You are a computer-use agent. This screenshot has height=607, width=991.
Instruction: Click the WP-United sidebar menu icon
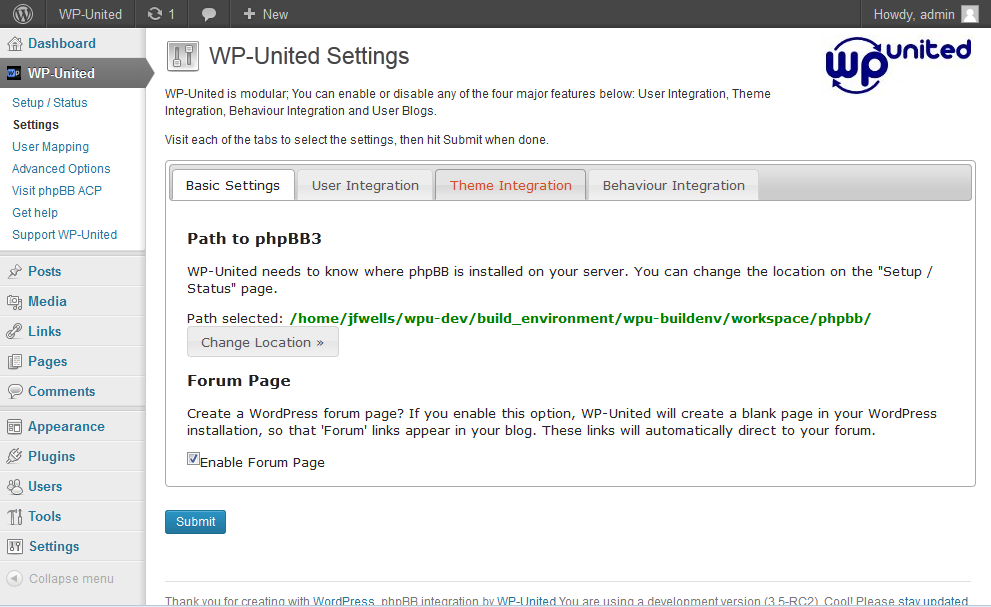(13, 73)
